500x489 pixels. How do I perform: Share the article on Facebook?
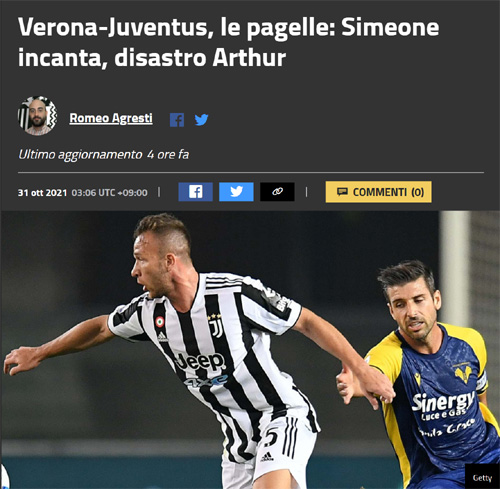pyautogui.click(x=195, y=192)
